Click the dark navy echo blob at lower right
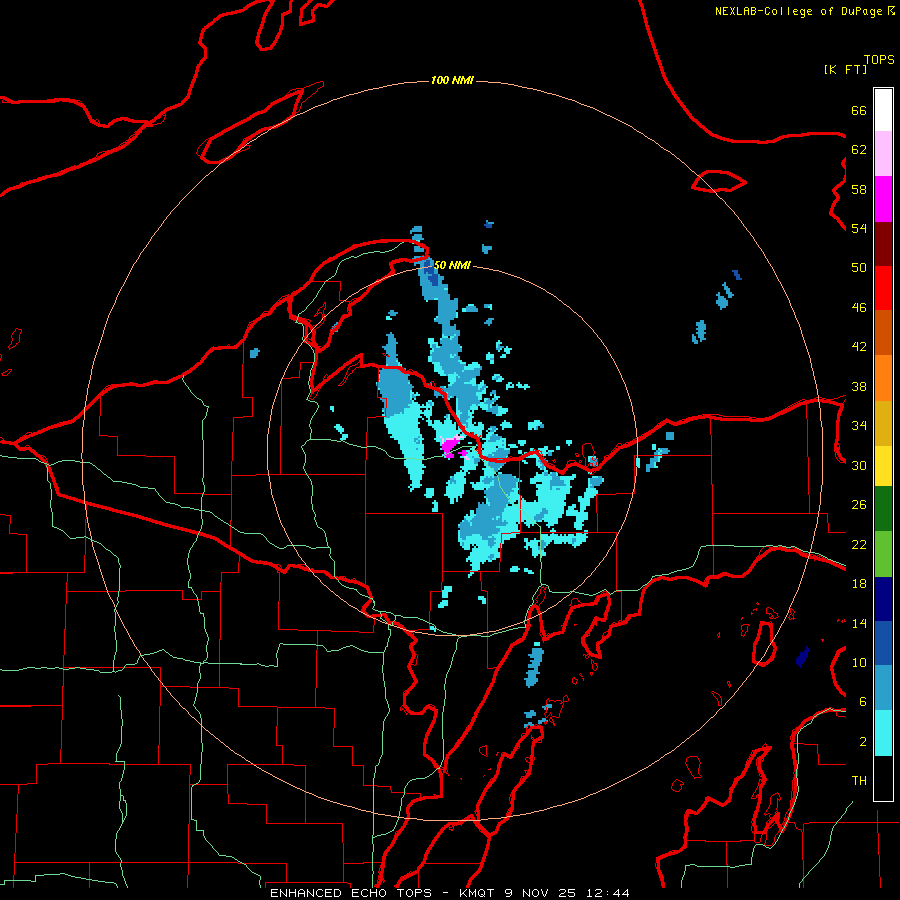This screenshot has width=900, height=900. point(803,657)
